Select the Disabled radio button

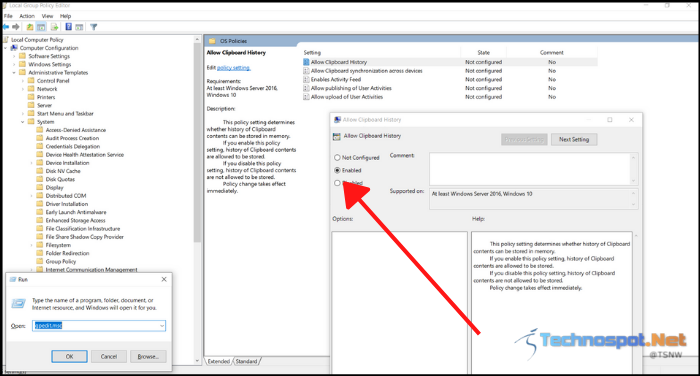click(x=337, y=183)
